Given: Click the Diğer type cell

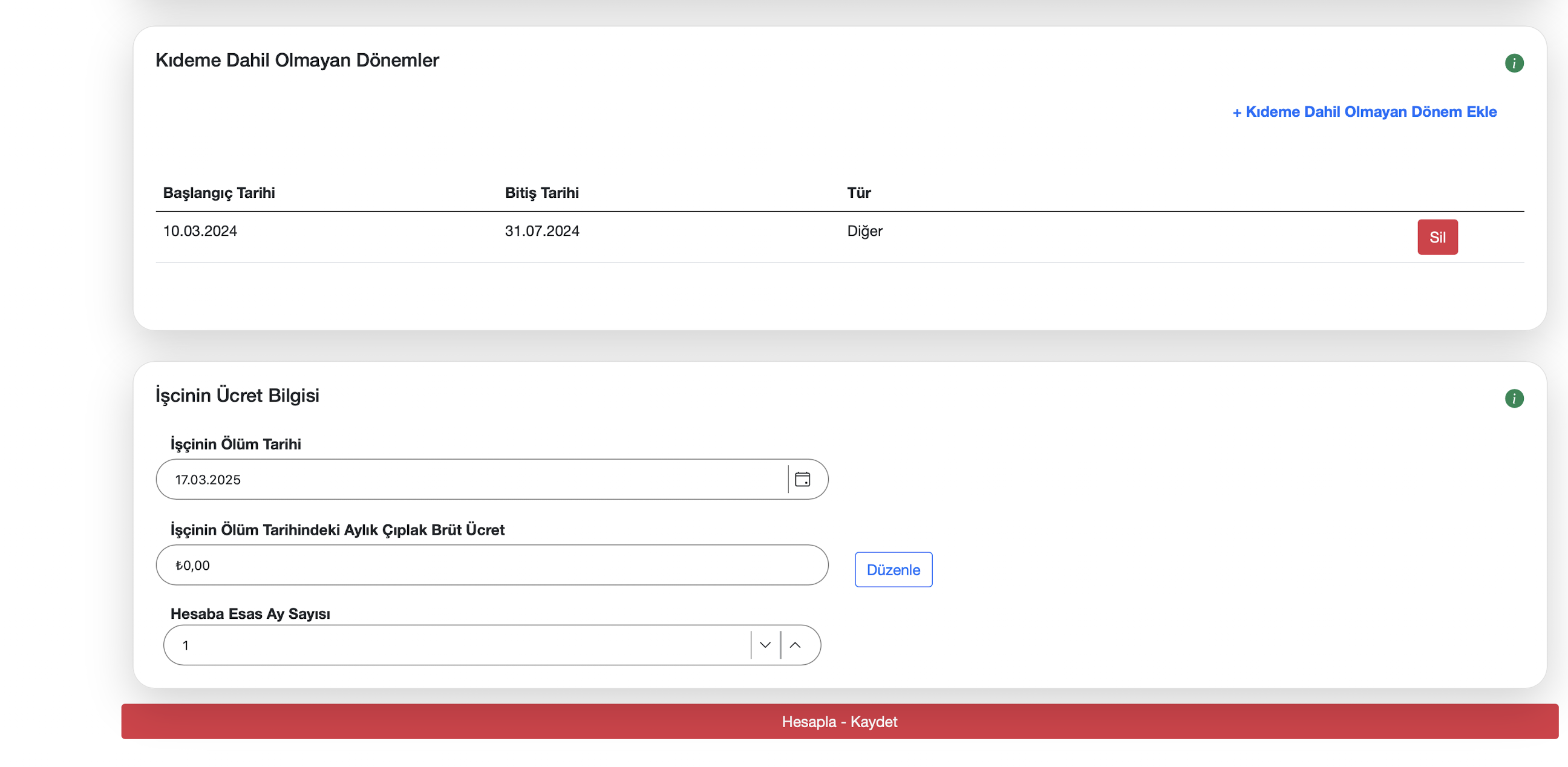Looking at the screenshot, I should pyautogui.click(x=864, y=231).
